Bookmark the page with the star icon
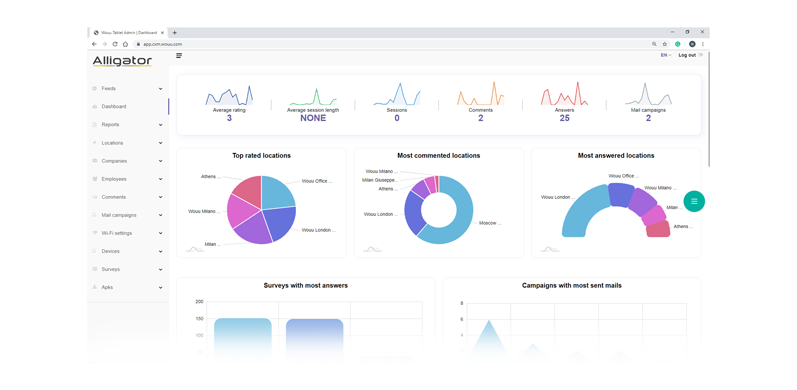 pos(664,44)
